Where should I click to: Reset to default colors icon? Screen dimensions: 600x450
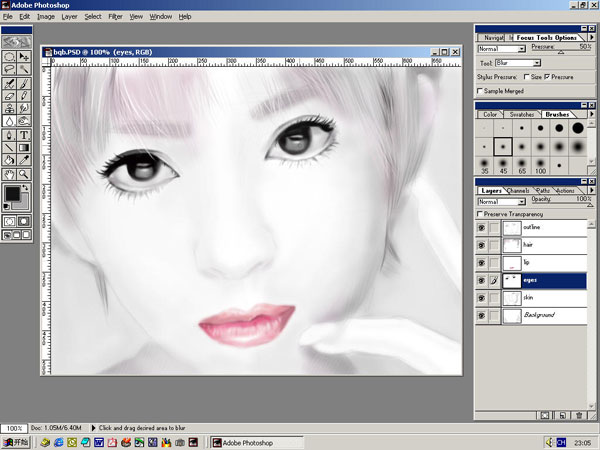click(x=7, y=207)
